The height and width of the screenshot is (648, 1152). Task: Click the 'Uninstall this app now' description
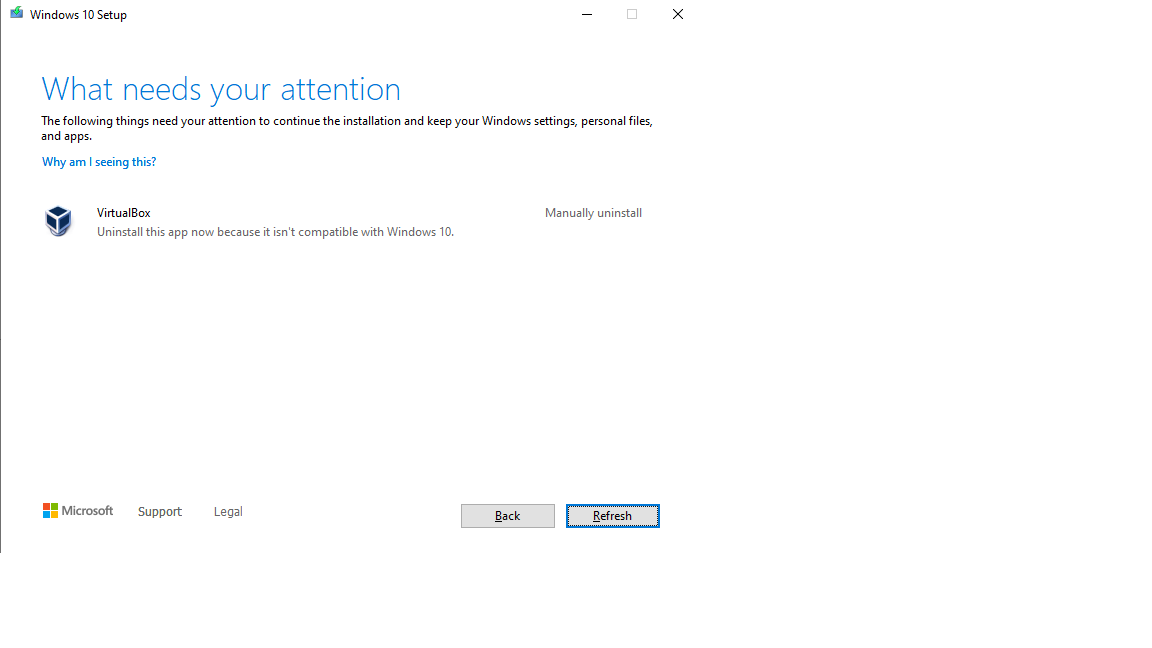276,232
